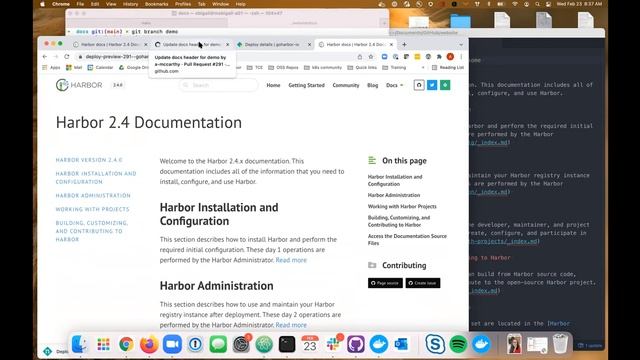
Task: Read more about Harbor Installation and Configuration
Action: point(291,260)
